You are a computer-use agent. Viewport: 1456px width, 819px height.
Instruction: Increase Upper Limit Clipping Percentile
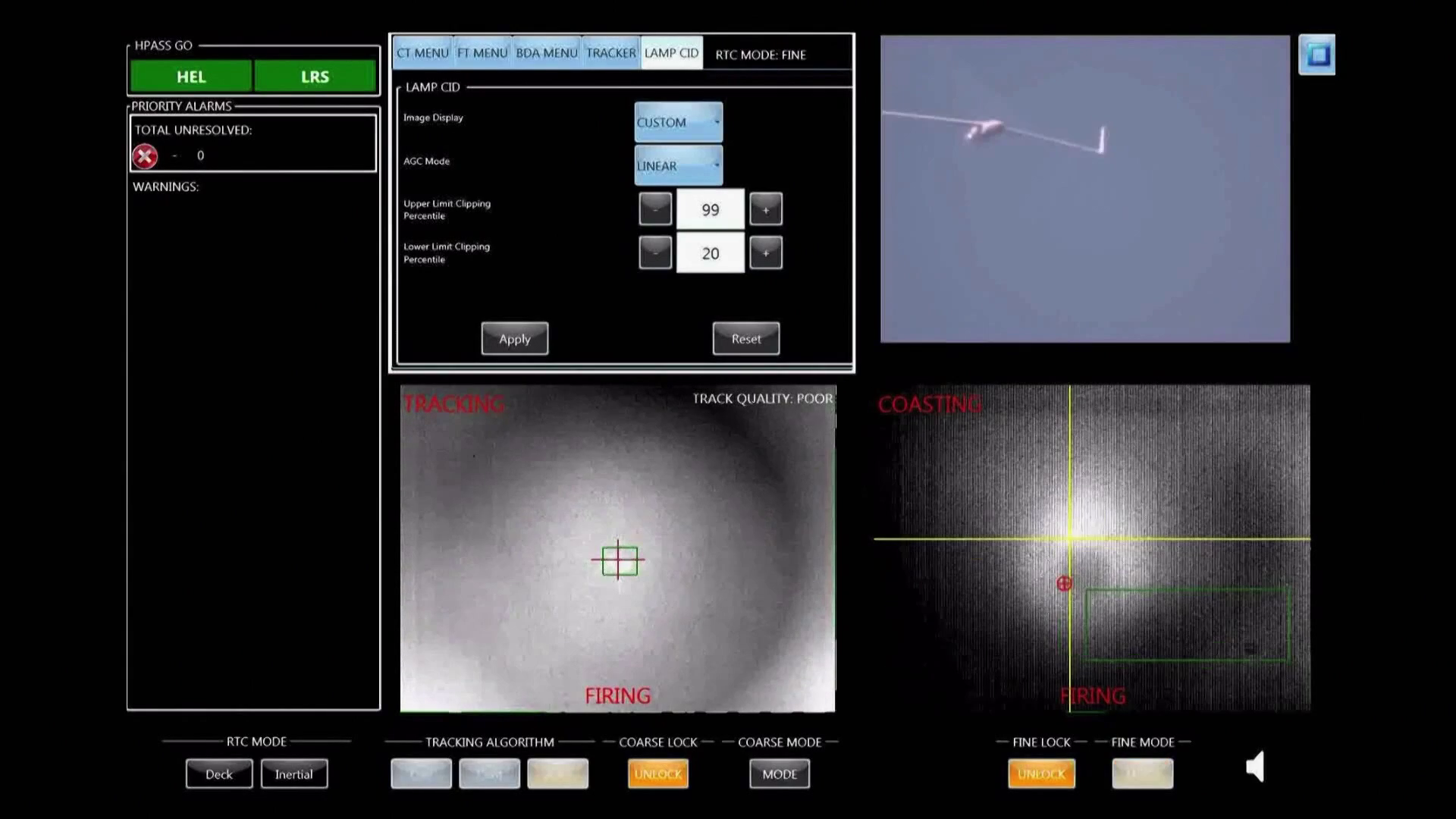coord(766,209)
